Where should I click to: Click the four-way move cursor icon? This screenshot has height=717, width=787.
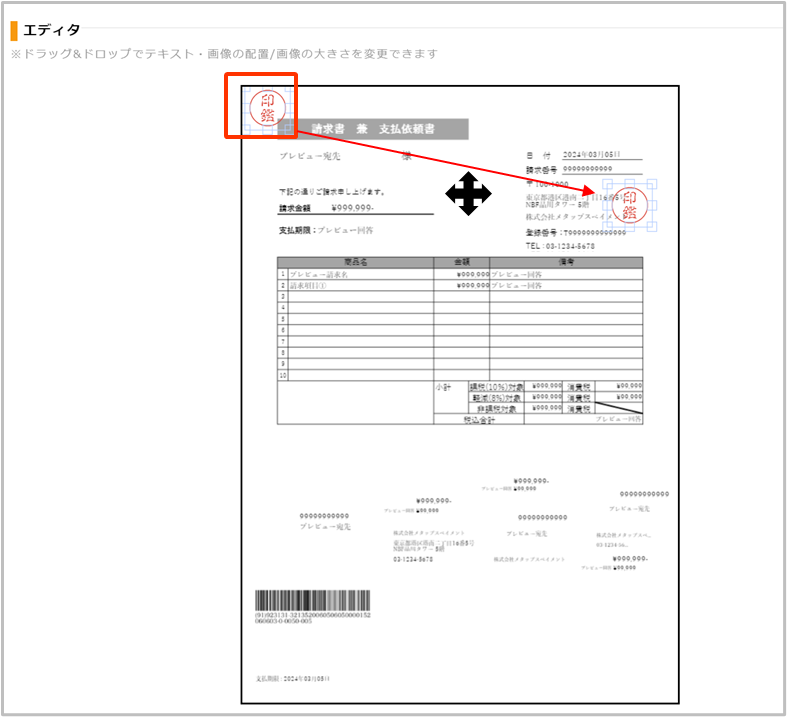(x=466, y=193)
